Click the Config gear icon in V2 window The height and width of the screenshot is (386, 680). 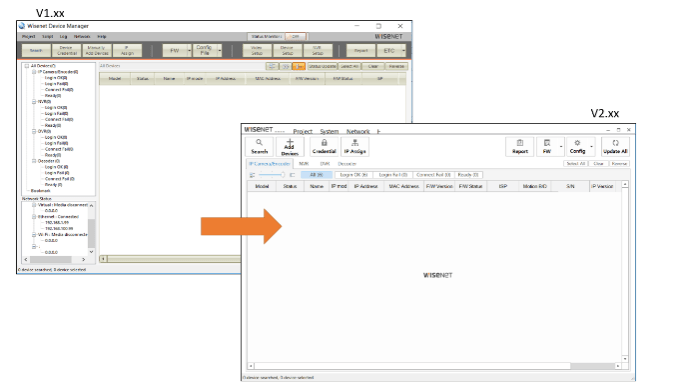577,143
